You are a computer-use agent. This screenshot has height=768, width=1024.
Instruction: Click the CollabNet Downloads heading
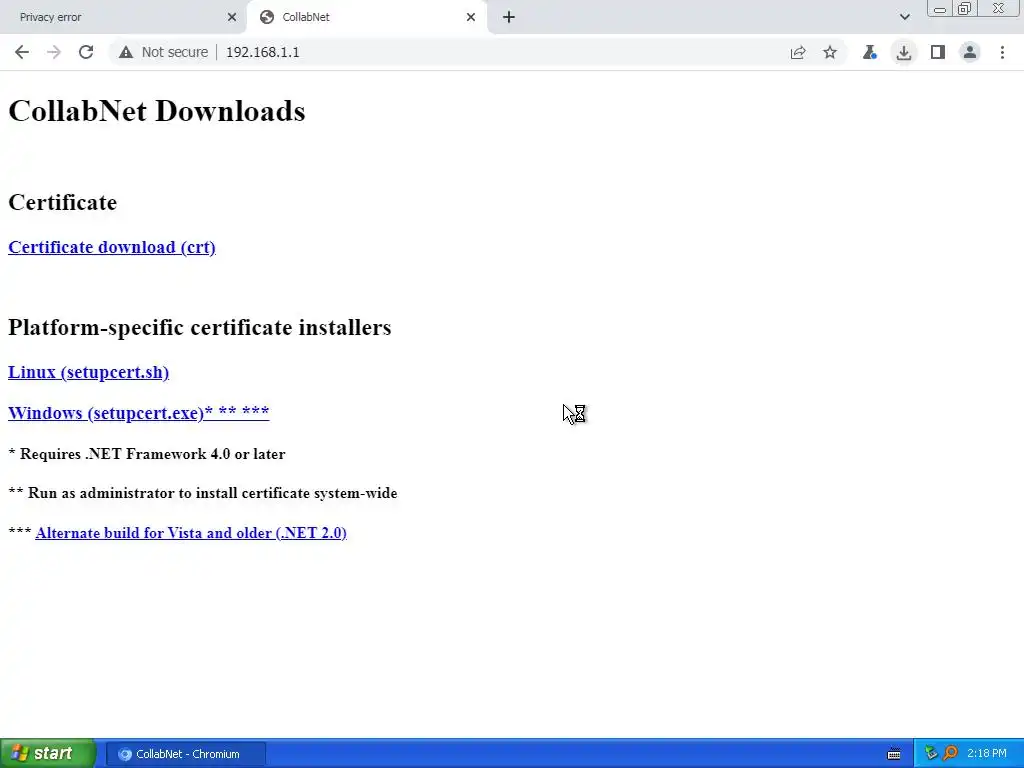point(157,111)
